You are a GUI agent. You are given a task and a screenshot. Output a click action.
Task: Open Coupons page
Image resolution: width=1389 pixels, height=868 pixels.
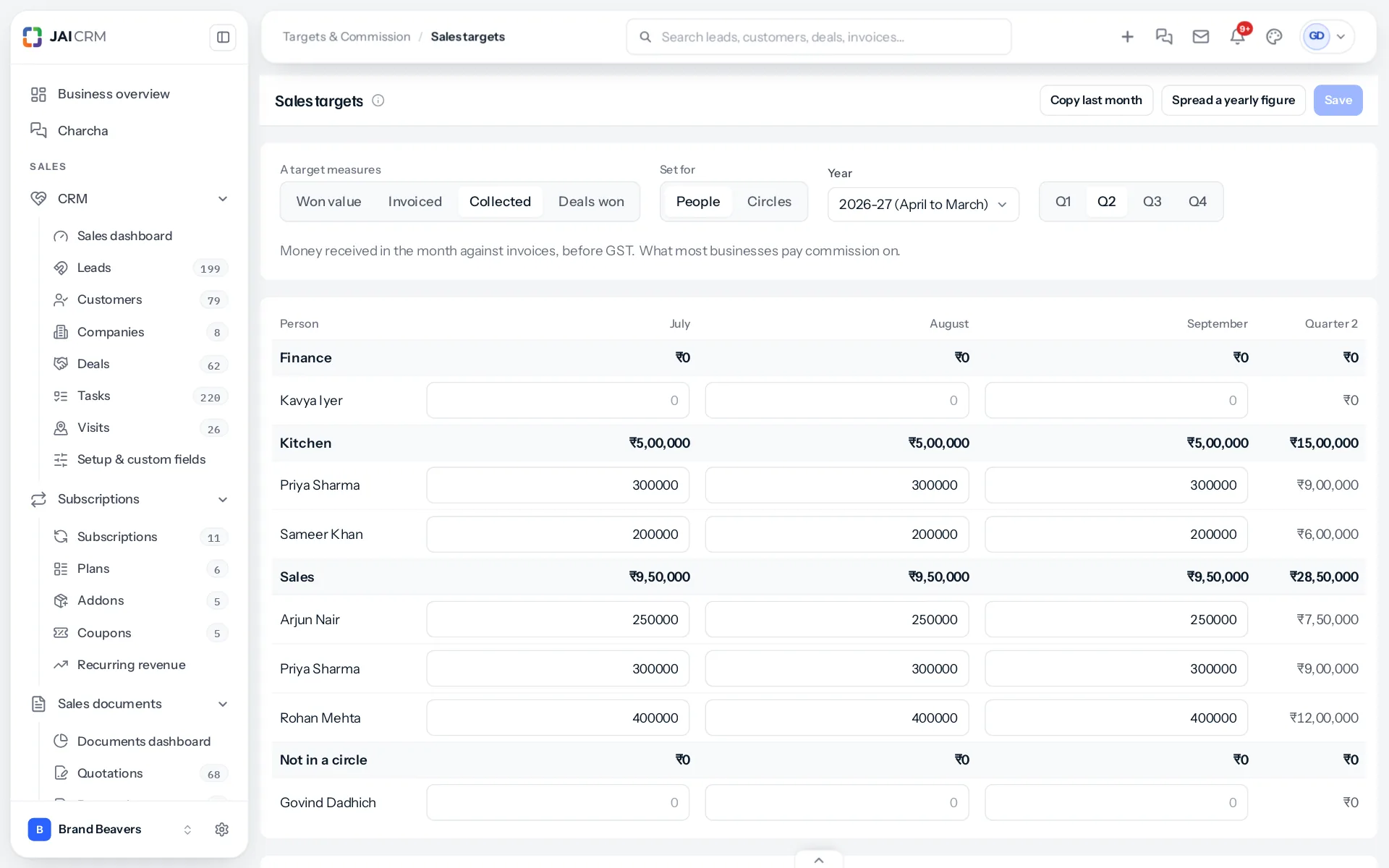click(141, 633)
